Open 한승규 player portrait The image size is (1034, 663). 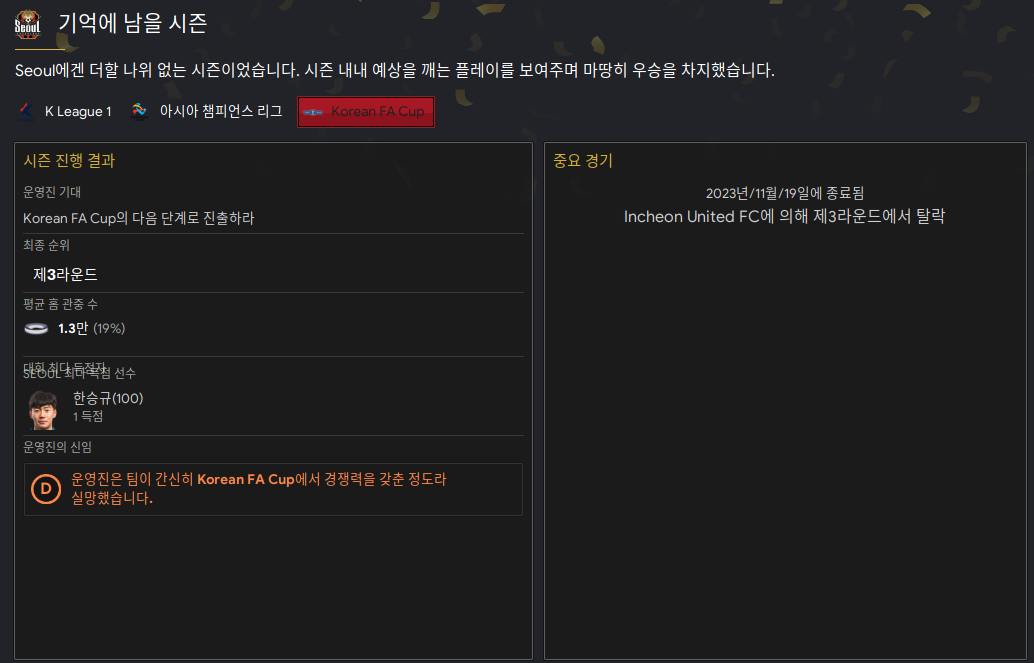tap(43, 410)
